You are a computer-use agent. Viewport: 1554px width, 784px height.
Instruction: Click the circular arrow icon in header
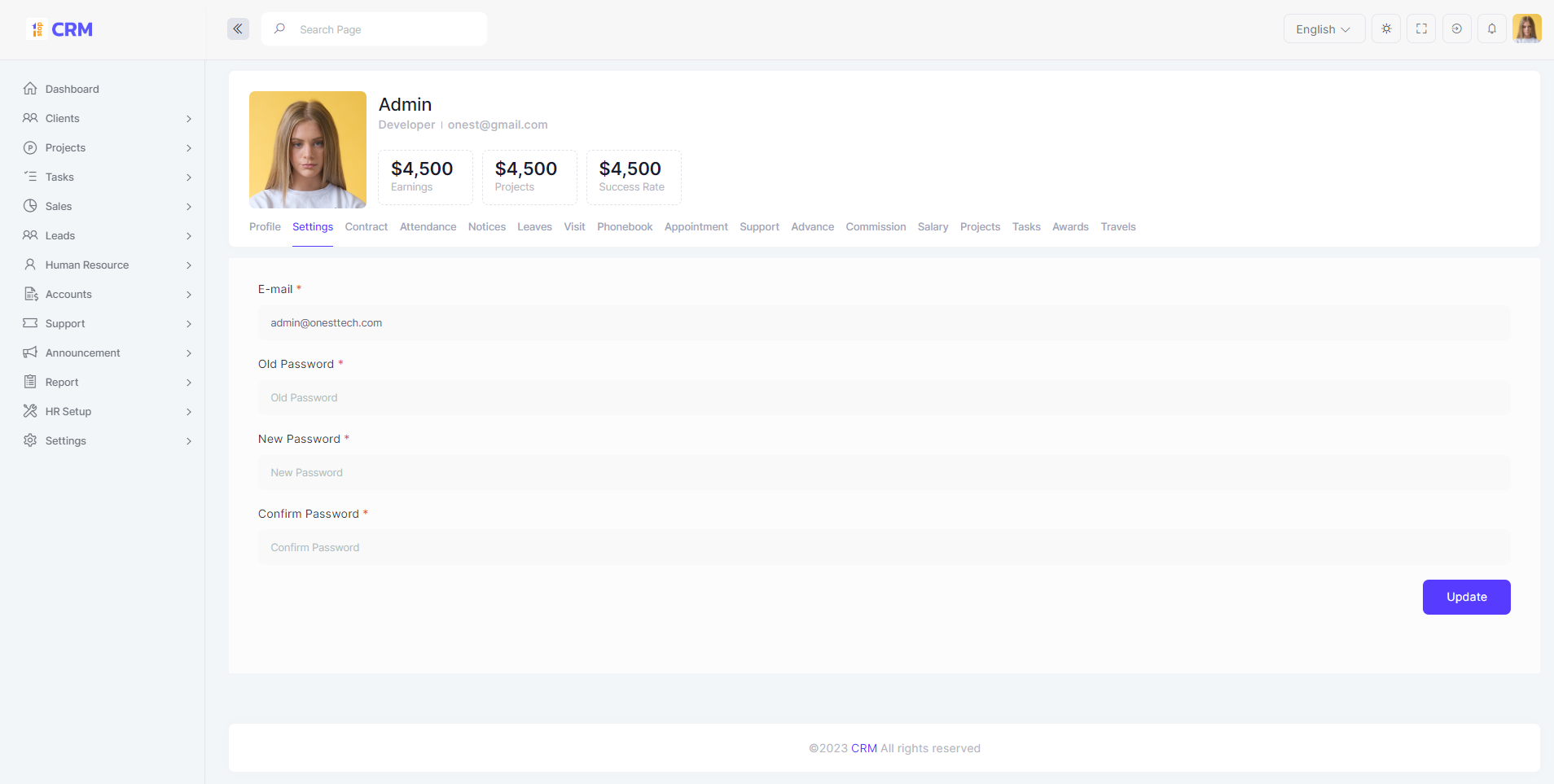[1456, 29]
